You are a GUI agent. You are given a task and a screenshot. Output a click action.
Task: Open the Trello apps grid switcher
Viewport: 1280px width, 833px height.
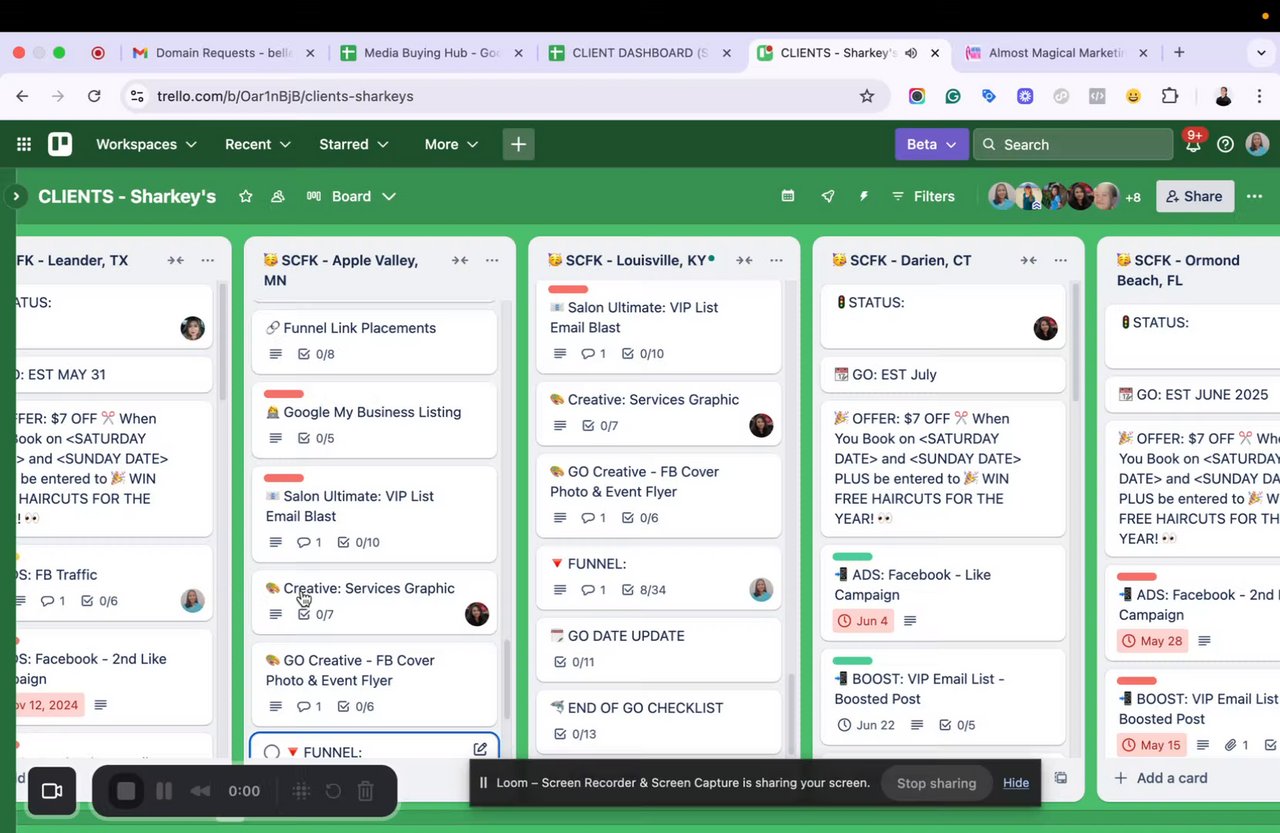24,144
